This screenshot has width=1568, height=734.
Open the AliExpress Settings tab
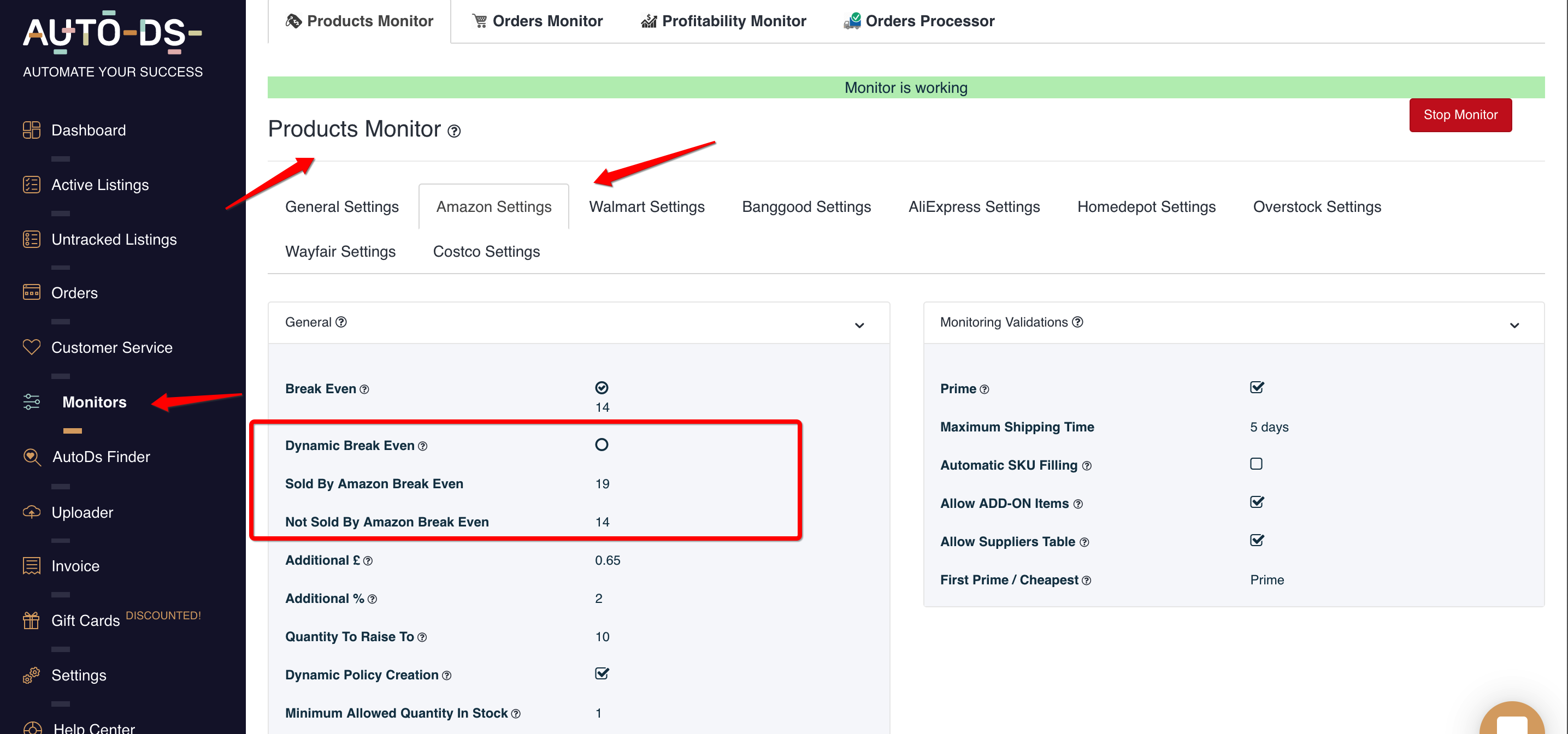(x=974, y=207)
